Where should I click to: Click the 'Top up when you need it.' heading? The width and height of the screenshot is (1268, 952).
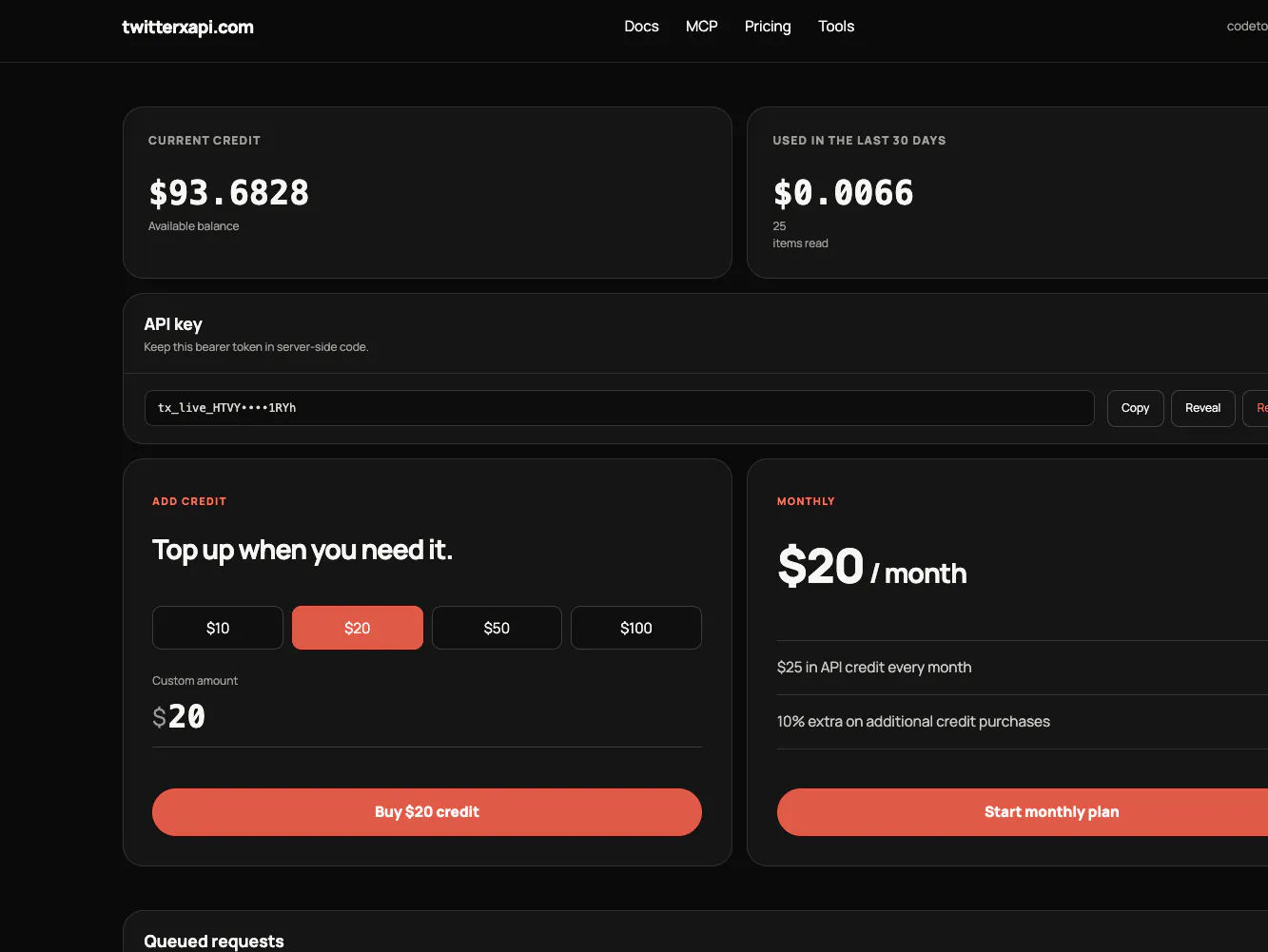click(302, 551)
